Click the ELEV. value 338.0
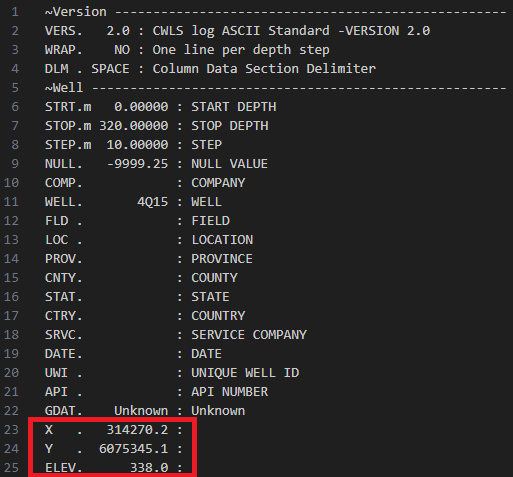The height and width of the screenshot is (477, 513). (149, 468)
